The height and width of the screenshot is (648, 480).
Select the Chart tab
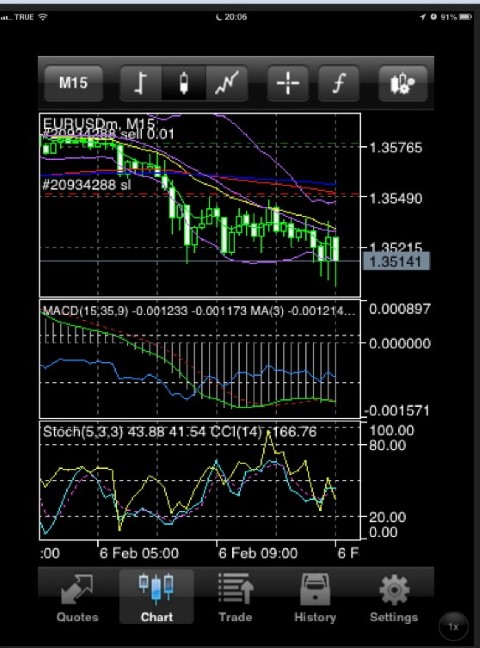tap(156, 598)
